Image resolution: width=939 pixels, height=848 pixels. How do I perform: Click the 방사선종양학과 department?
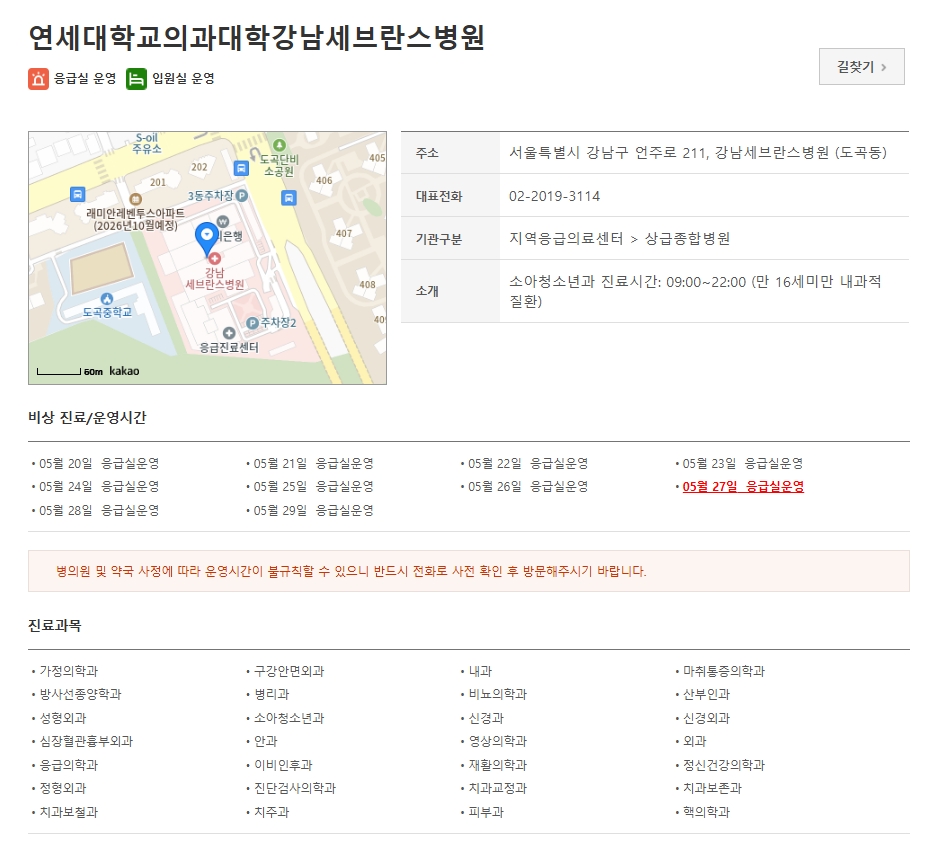81,695
